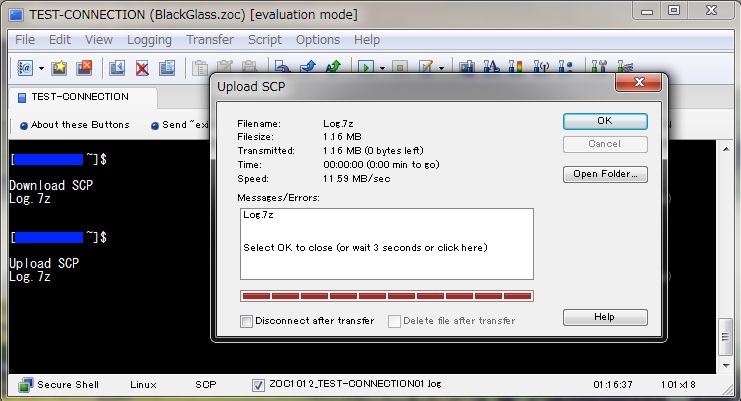This screenshot has width=741, height=401.
Task: Open the View menu
Action: point(99,40)
